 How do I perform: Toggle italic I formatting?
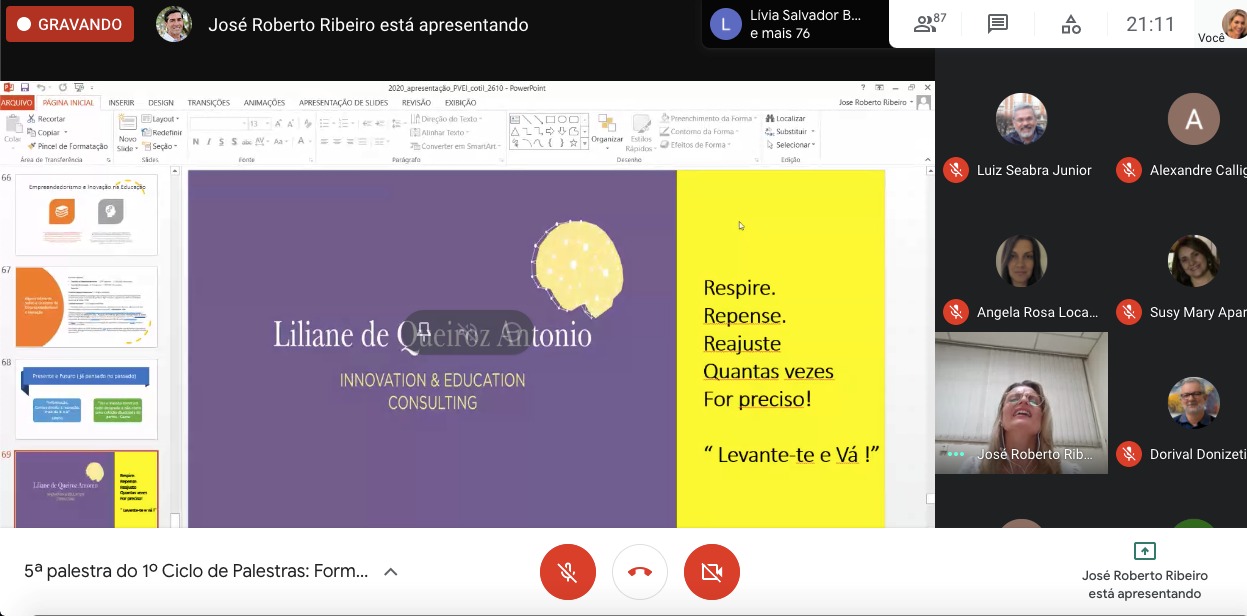coord(209,141)
